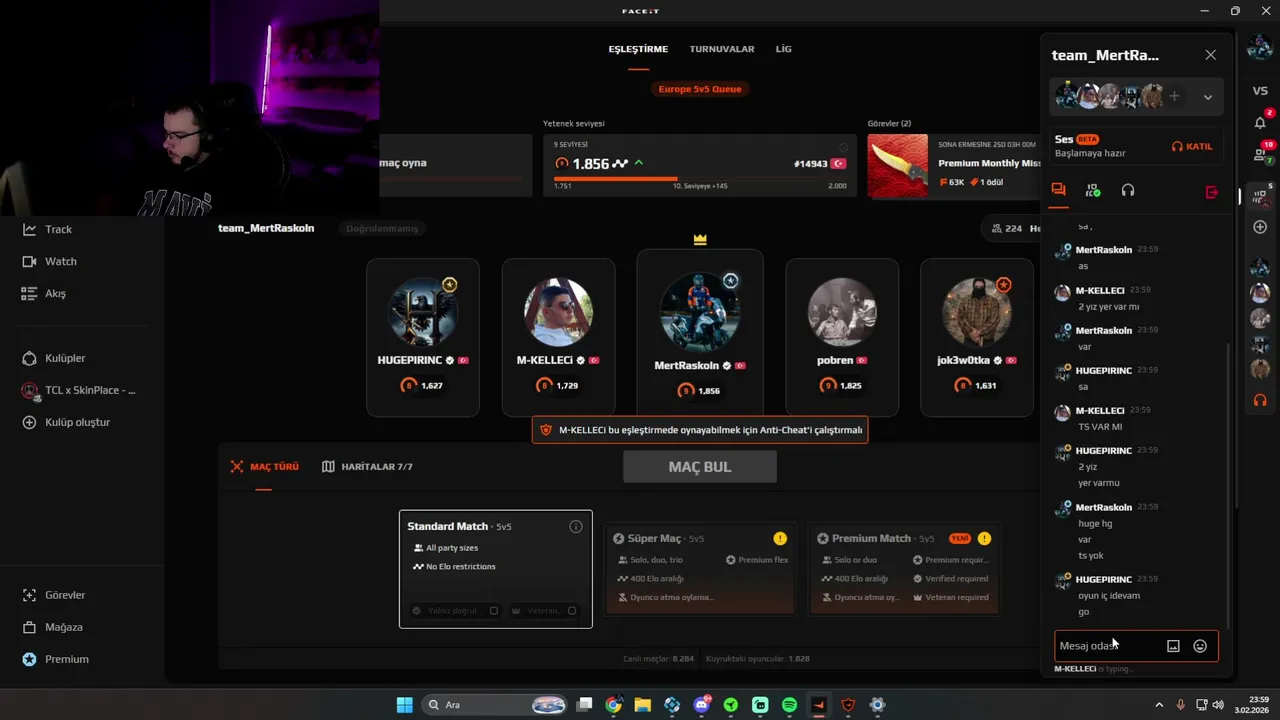Click skill level info icon

tap(843, 147)
